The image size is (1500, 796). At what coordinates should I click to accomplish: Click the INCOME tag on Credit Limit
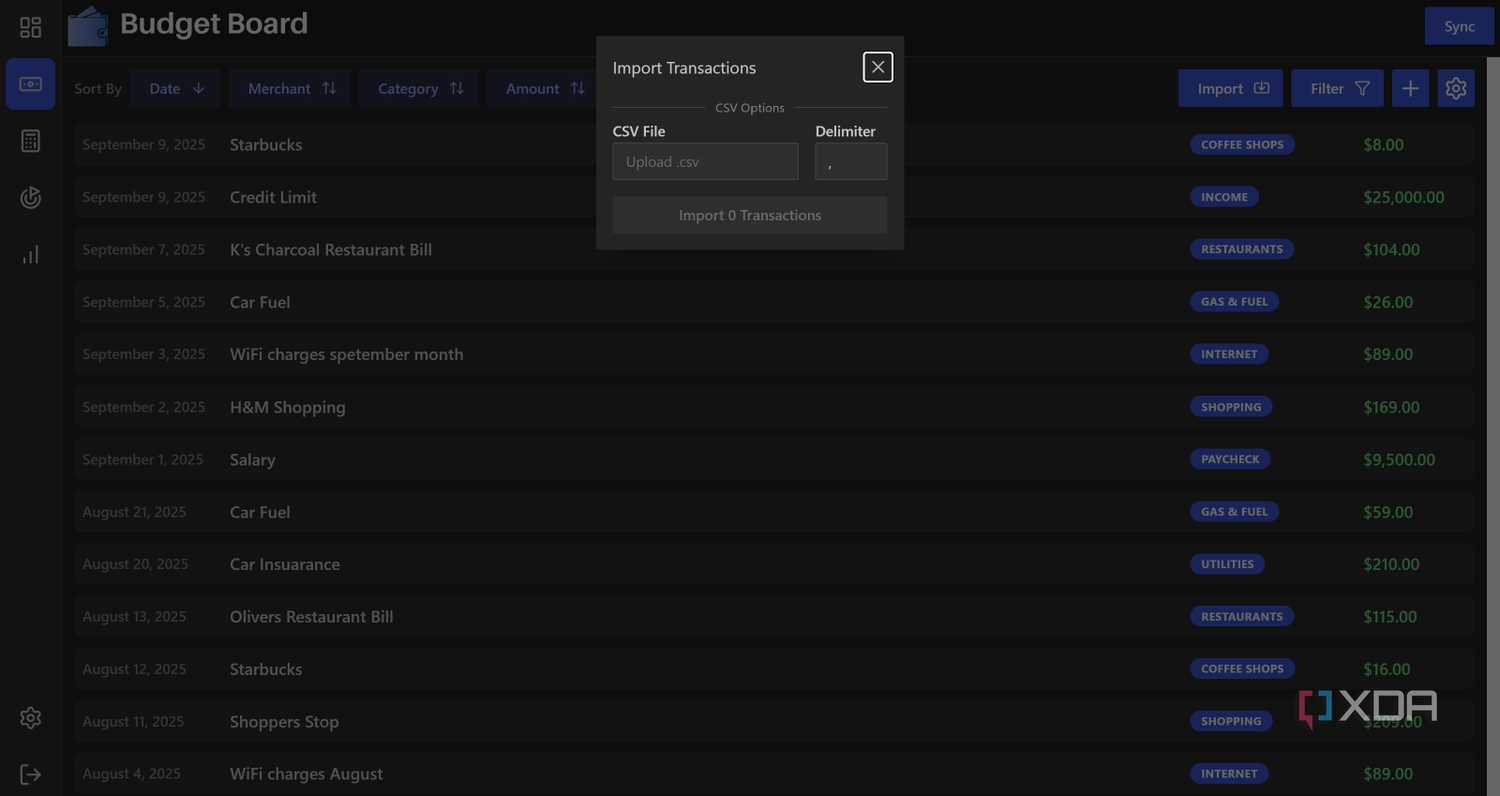coord(1224,197)
